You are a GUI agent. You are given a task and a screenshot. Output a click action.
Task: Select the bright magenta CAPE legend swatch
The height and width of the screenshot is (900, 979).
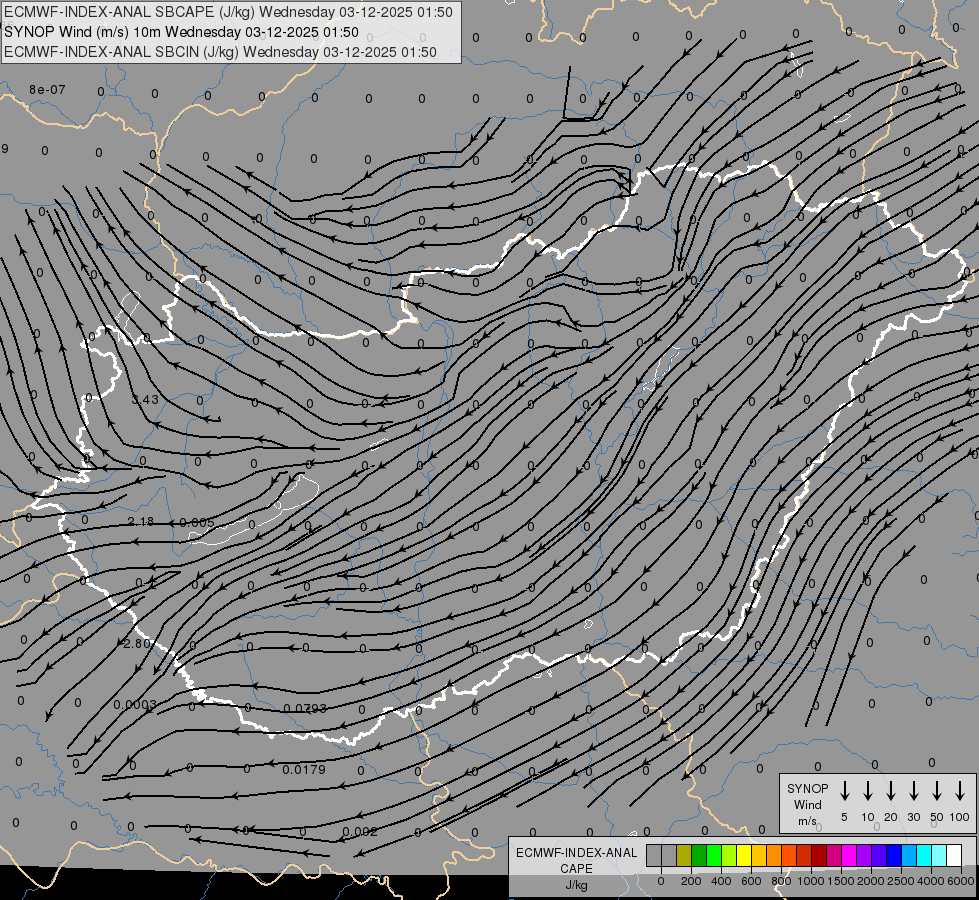point(849,855)
